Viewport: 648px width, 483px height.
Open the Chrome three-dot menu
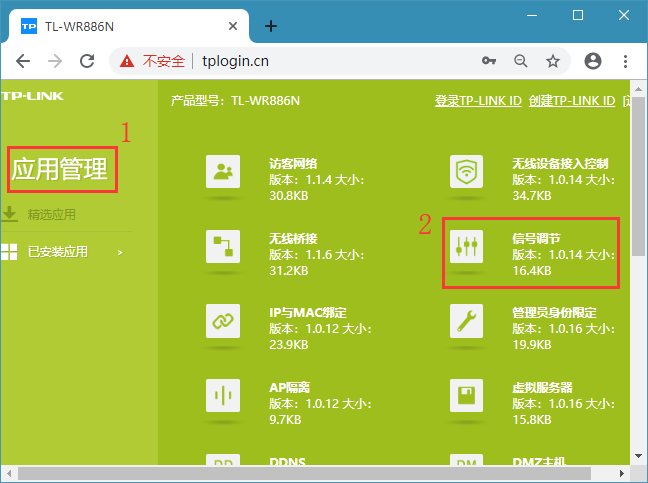tap(625, 61)
